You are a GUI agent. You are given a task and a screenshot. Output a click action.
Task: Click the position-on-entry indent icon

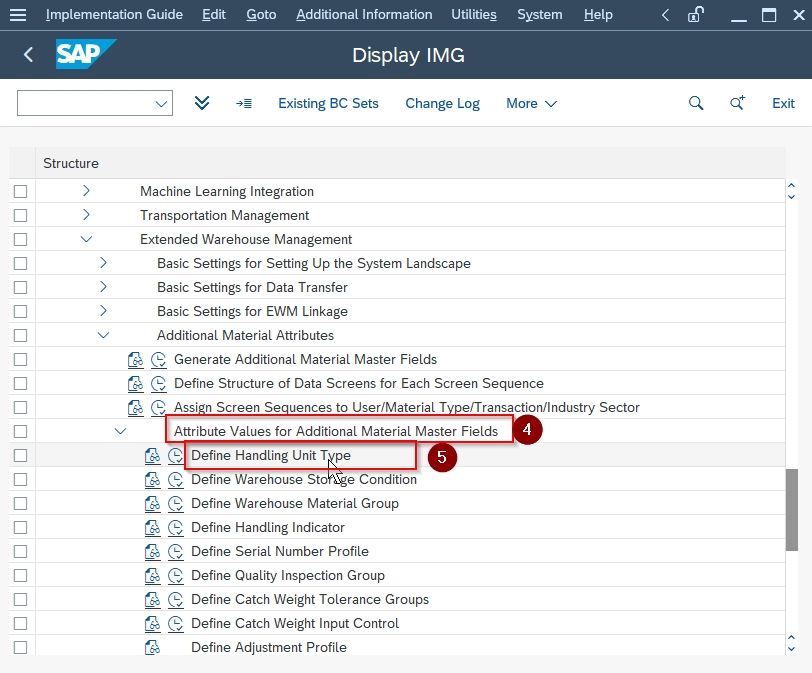pos(244,104)
